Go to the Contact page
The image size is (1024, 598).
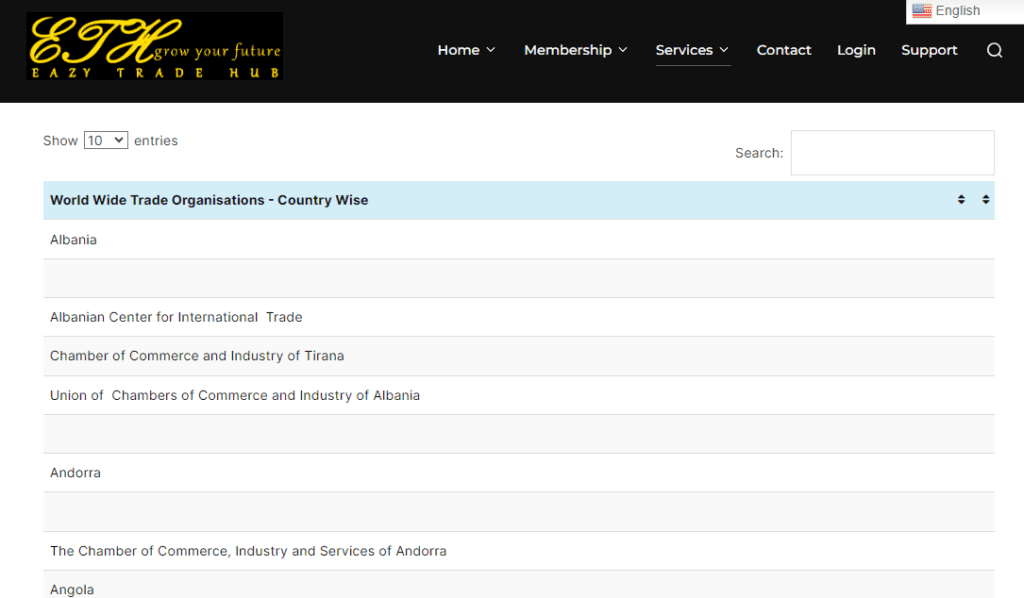click(x=784, y=50)
